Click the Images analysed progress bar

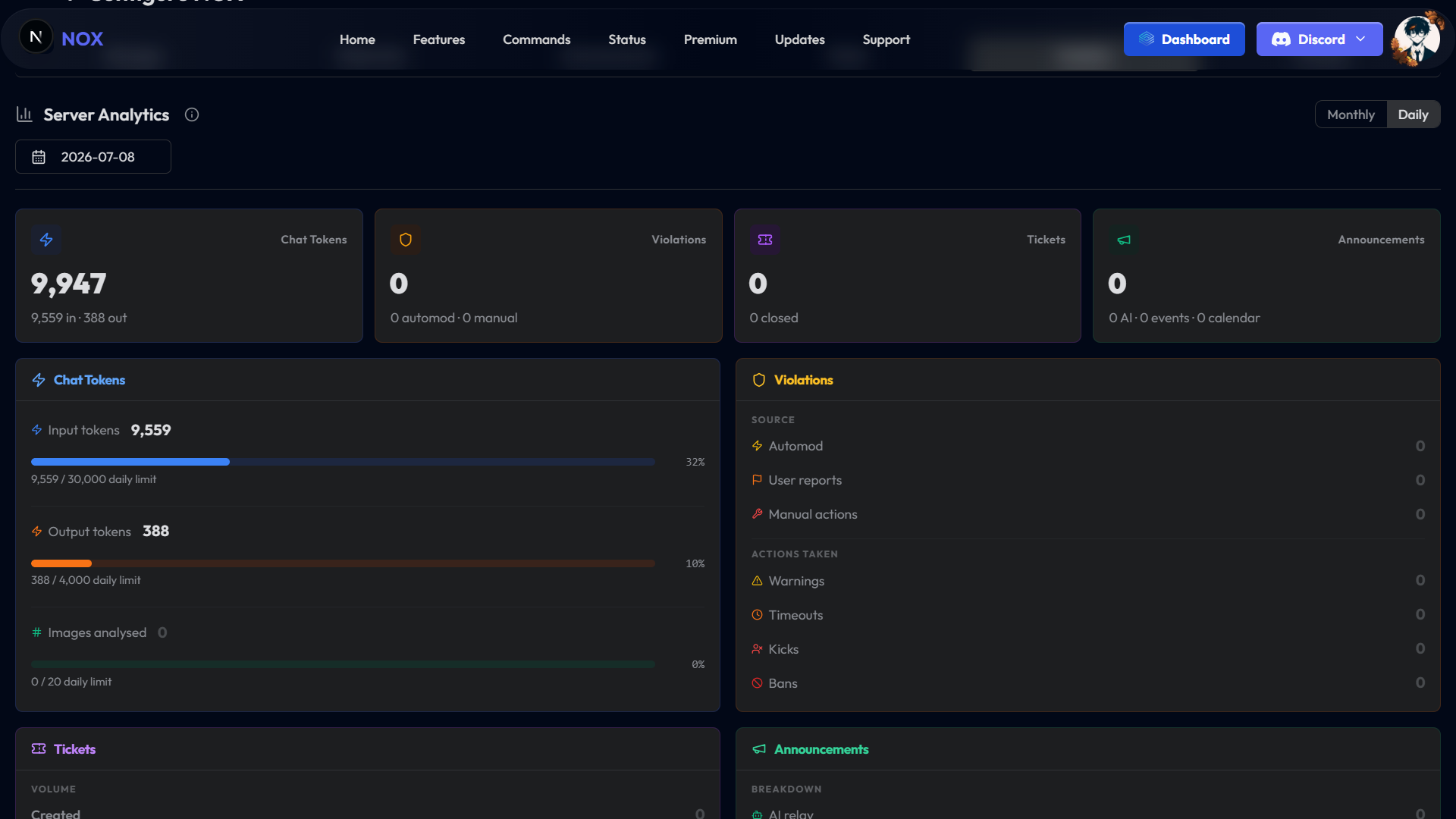pos(343,664)
